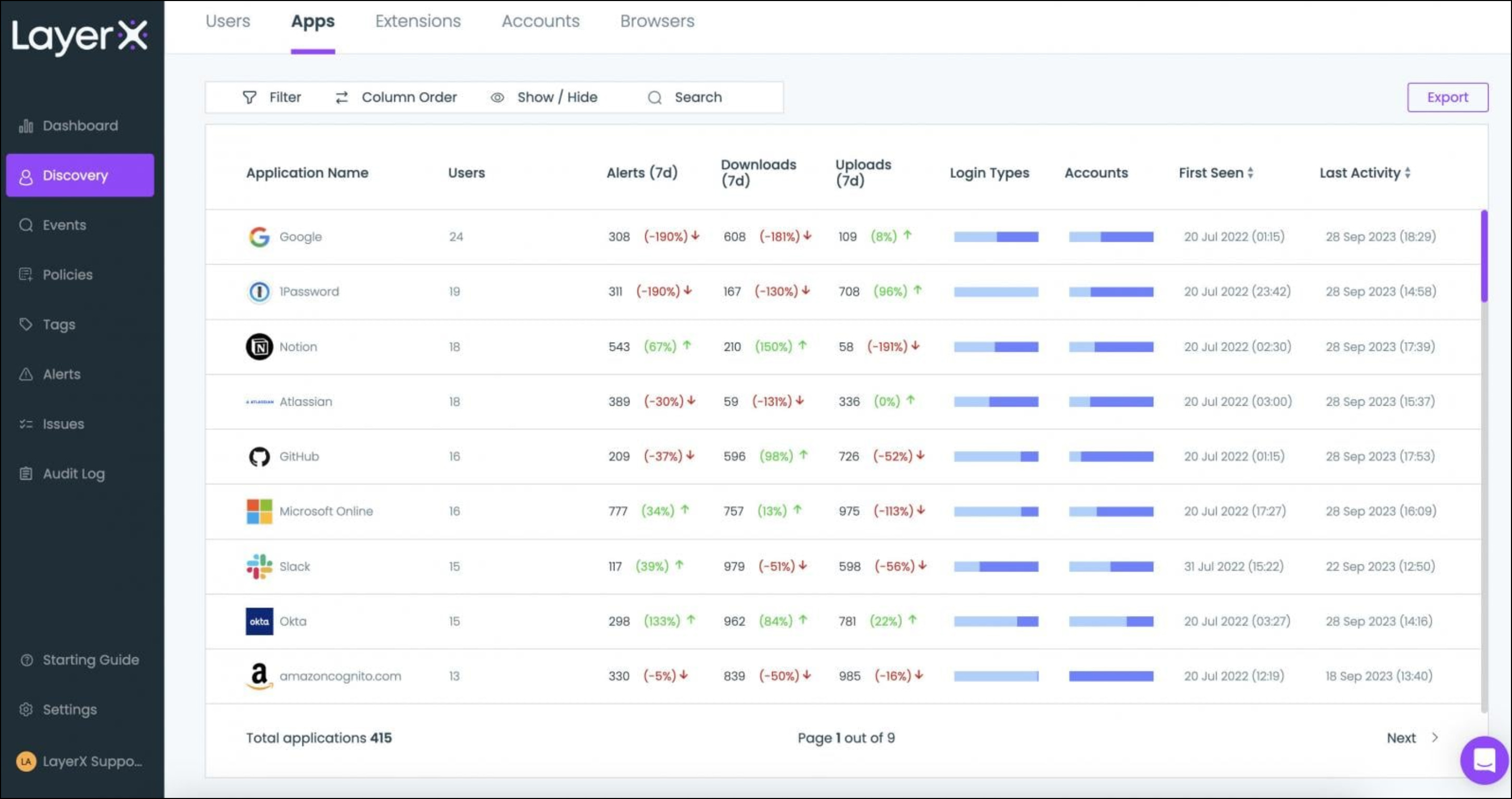
Task: Click the Export button
Action: tap(1447, 97)
